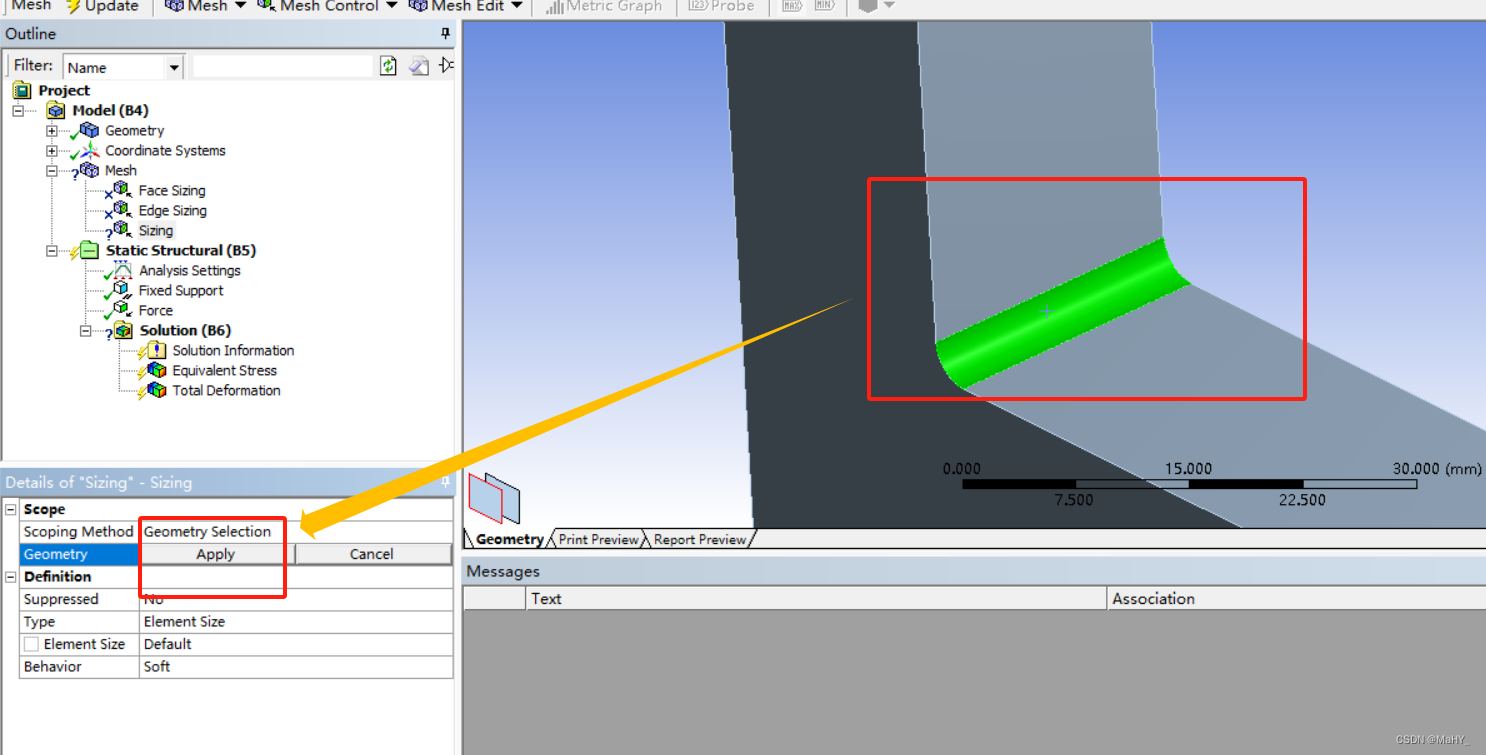Screen dimensions: 1486x755
Task: Clear the name filter with the eraser icon
Action: 418,65
